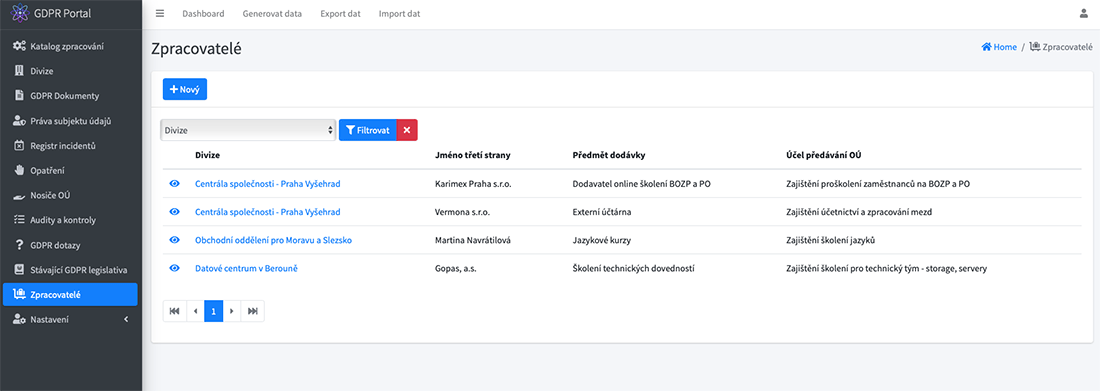The height and width of the screenshot is (391, 1100).
Task: Click the Jazykové kurzy cell
Action: (602, 240)
